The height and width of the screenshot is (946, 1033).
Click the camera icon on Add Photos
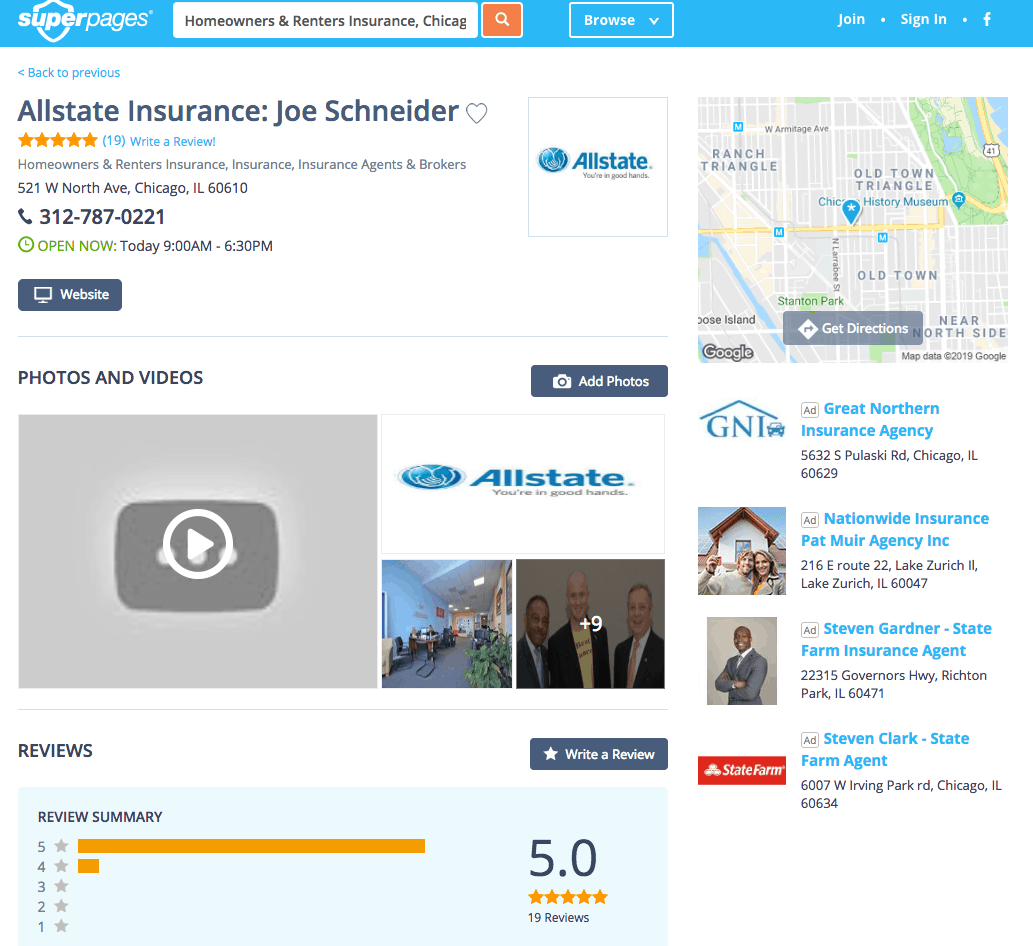tap(564, 380)
